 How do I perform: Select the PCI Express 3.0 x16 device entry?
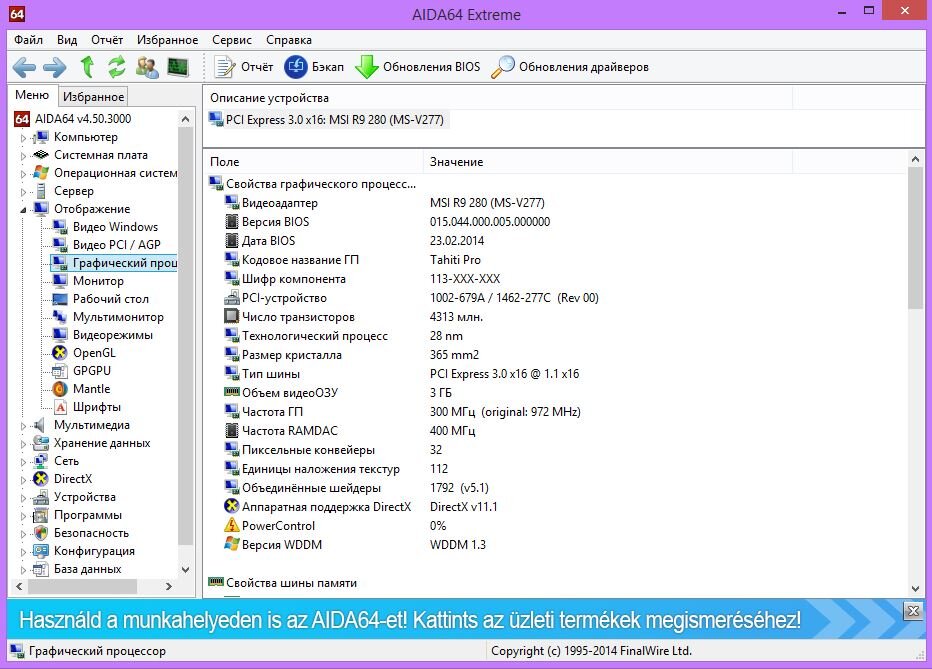pos(334,119)
